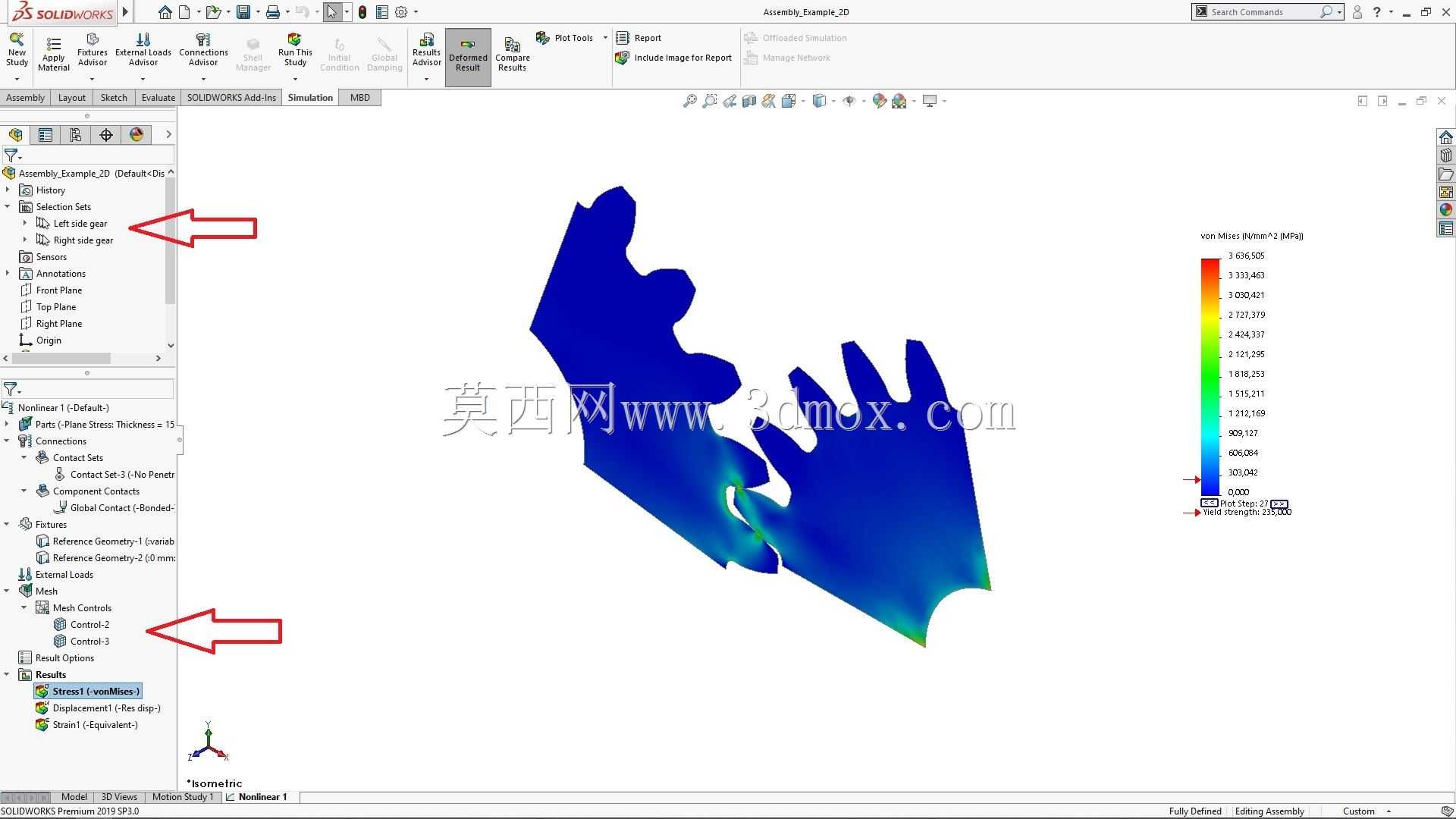
Task: Switch to the Evaluate ribbon tab
Action: pyautogui.click(x=158, y=98)
